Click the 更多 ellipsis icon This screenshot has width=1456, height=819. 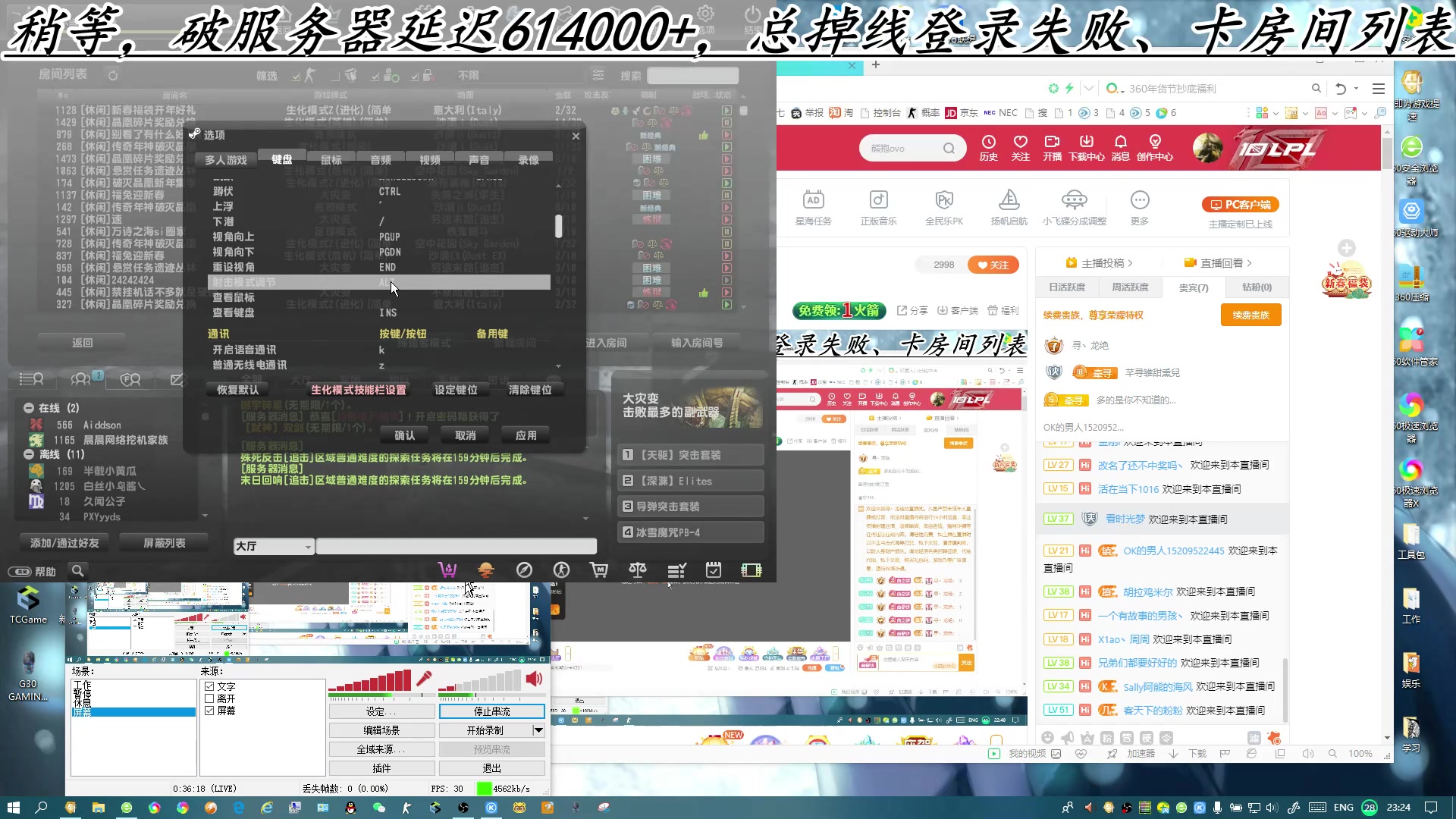tap(1140, 200)
